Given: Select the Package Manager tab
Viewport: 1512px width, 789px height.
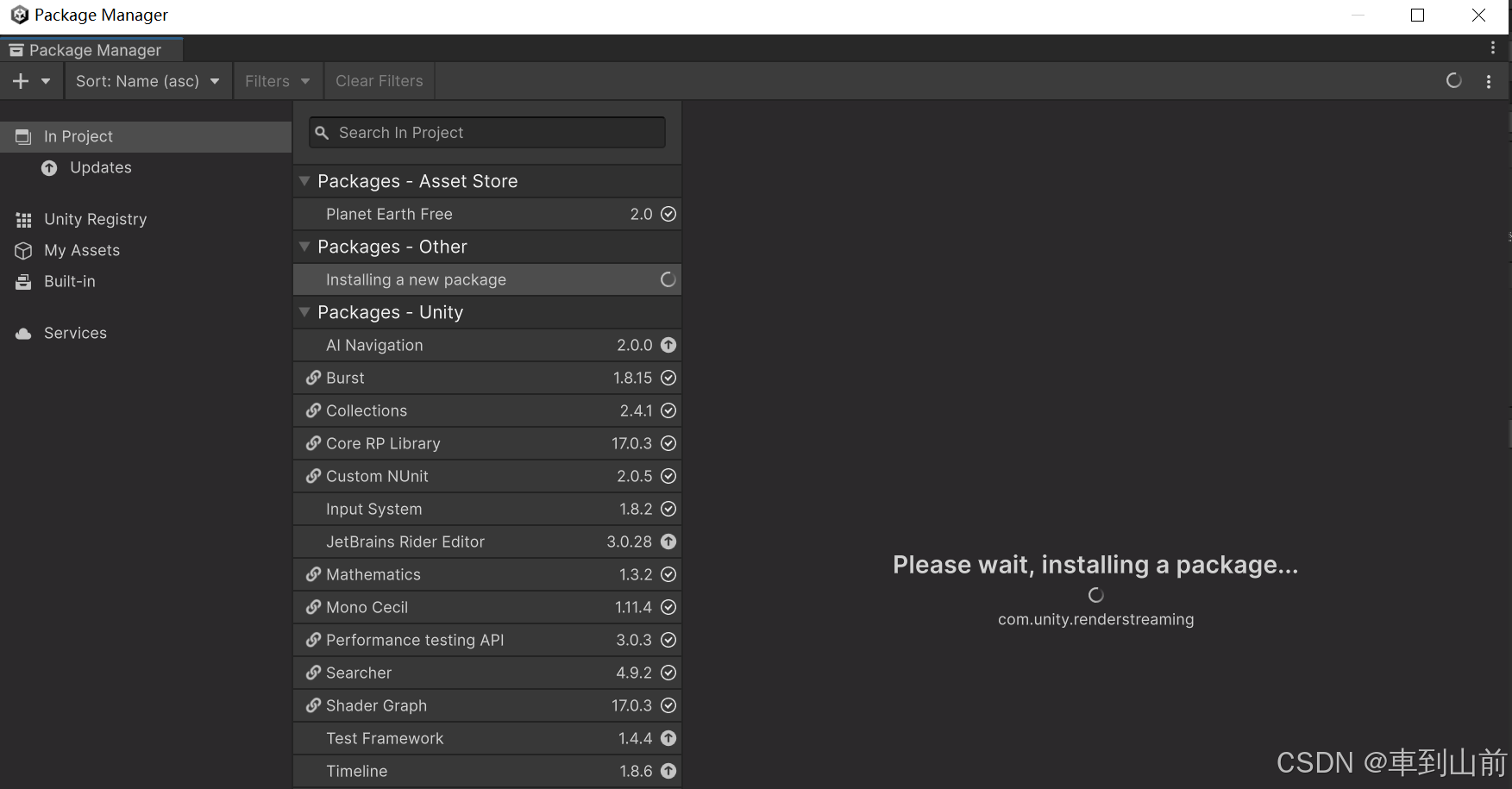Looking at the screenshot, I should pyautogui.click(x=91, y=50).
